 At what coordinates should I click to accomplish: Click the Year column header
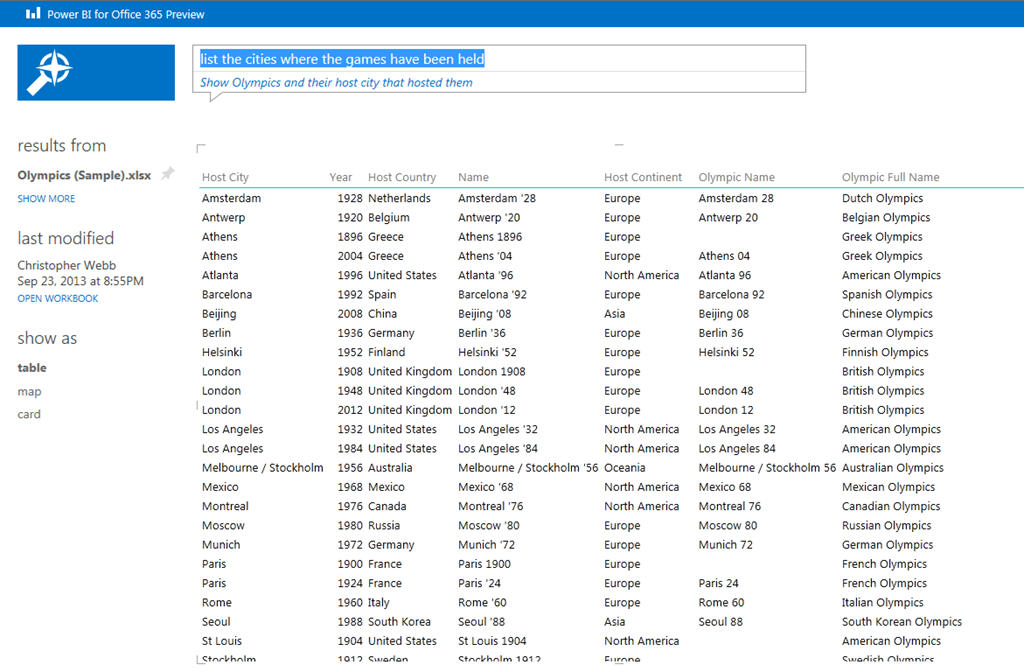[340, 177]
